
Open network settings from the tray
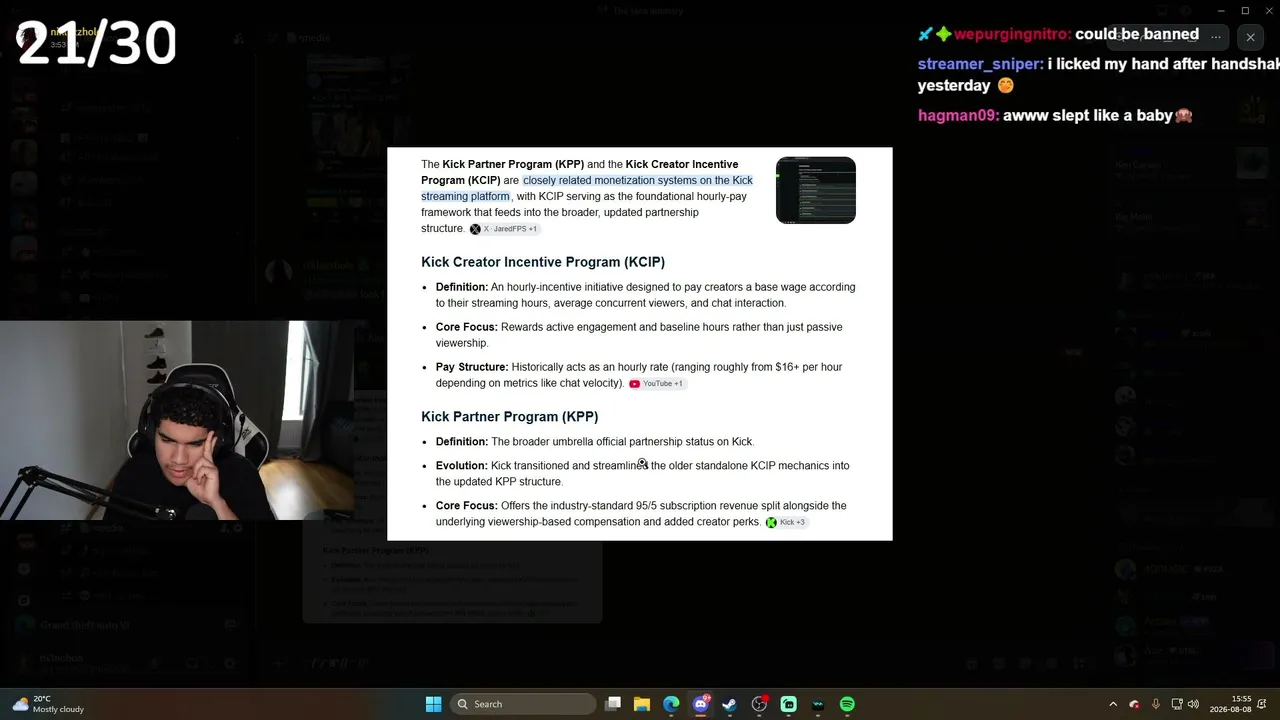tap(1177, 704)
